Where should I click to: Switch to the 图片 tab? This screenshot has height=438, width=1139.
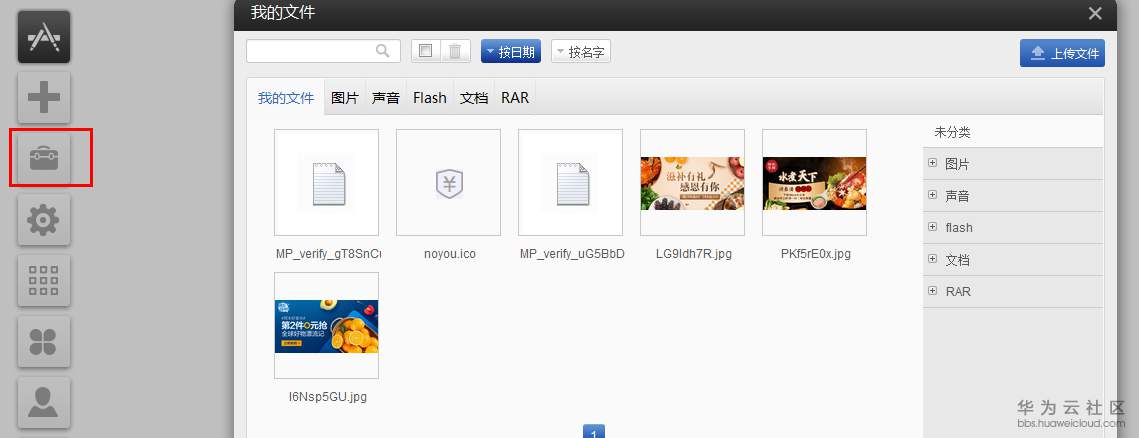pyautogui.click(x=345, y=97)
